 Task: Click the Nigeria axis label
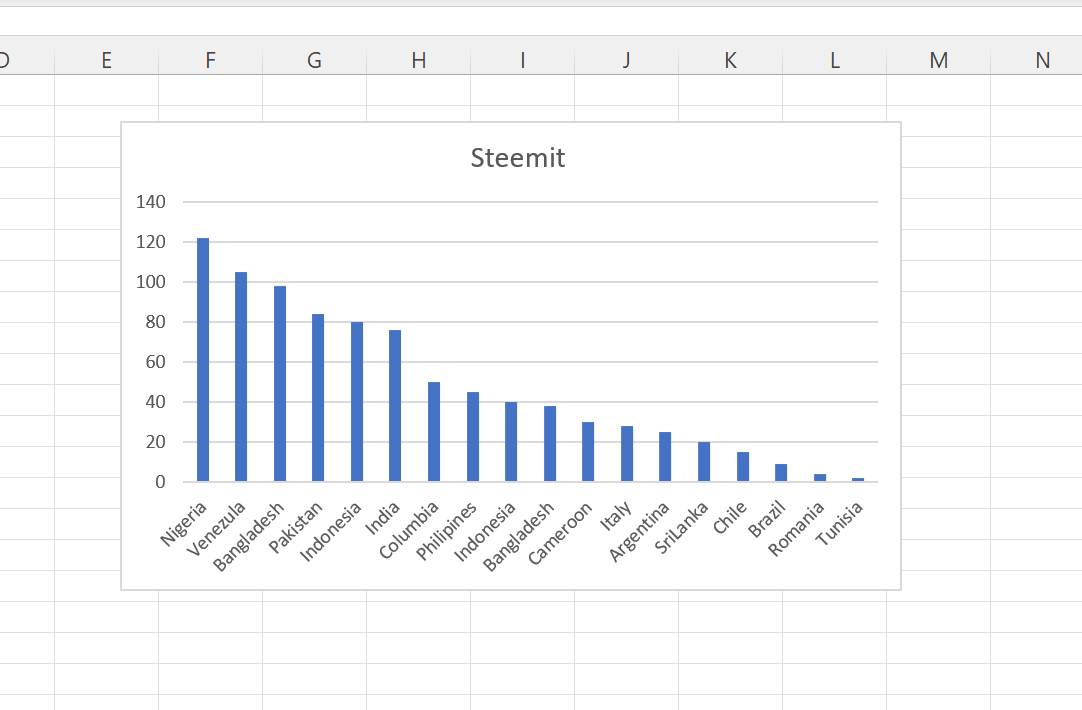pos(184,524)
